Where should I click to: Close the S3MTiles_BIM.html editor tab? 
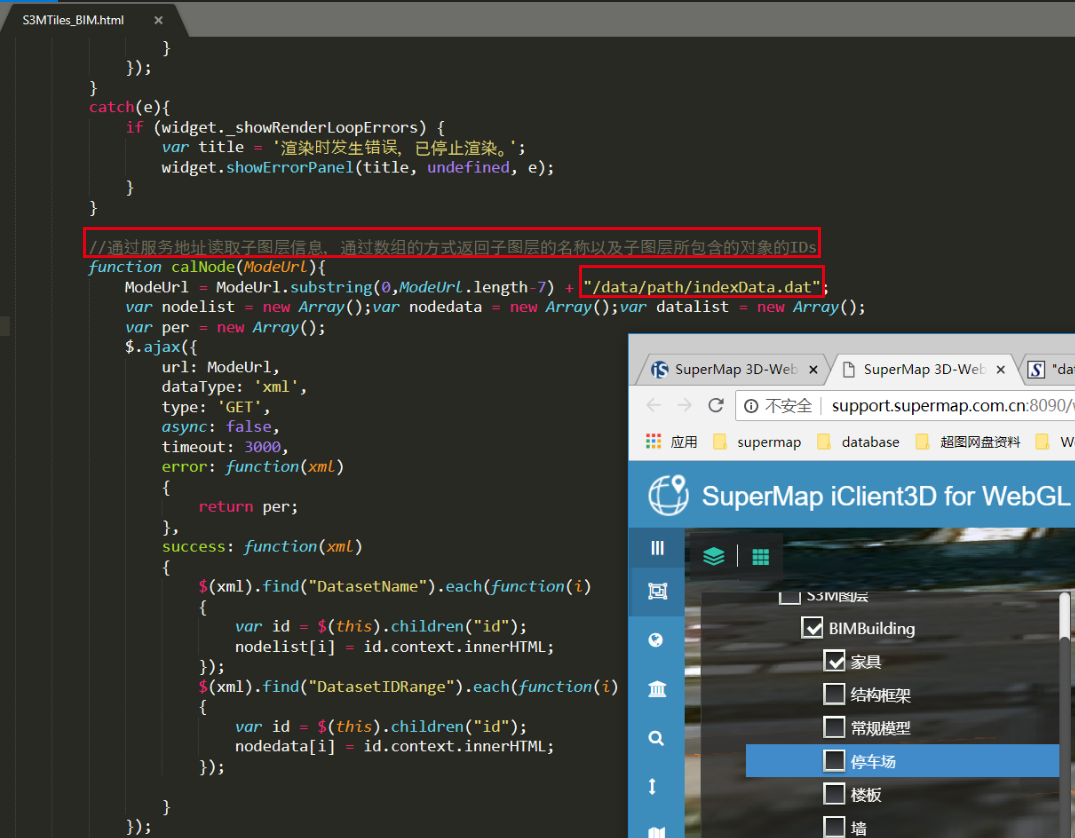pyautogui.click(x=158, y=21)
